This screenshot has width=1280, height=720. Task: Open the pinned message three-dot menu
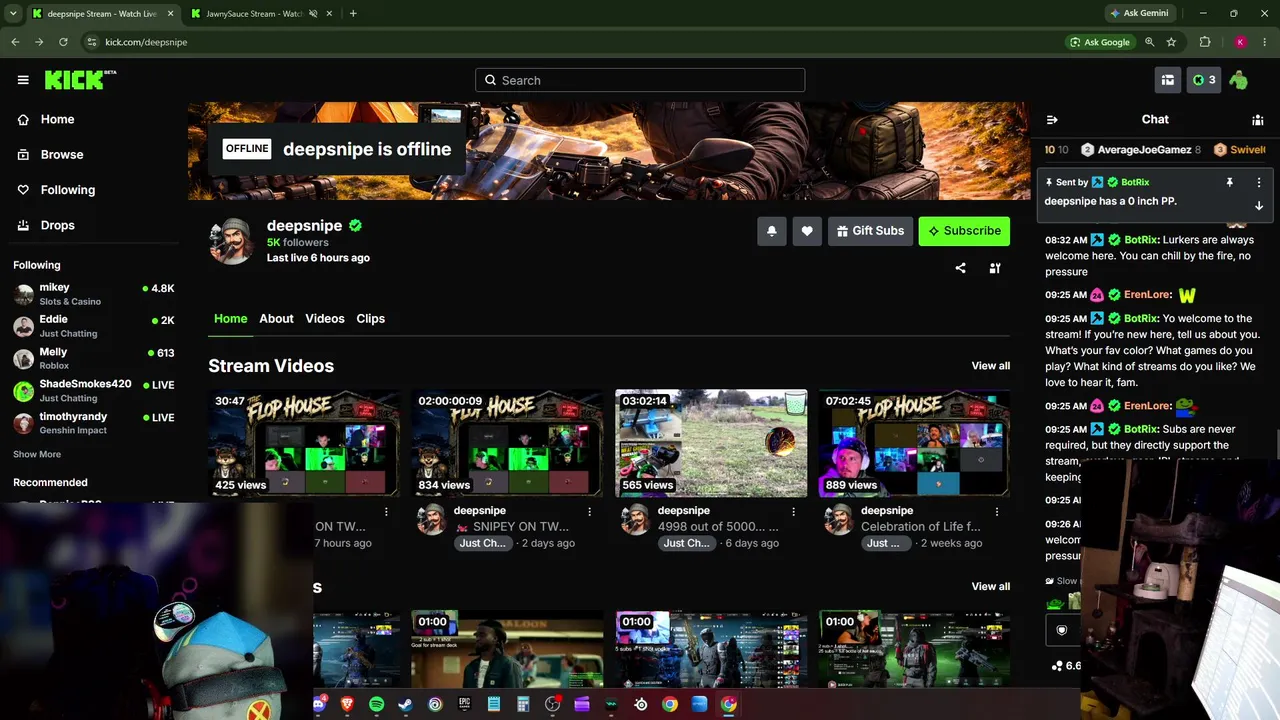coord(1259,183)
